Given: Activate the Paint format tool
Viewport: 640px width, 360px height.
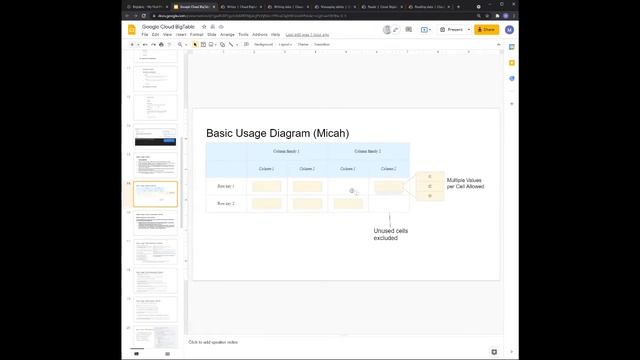Looking at the screenshot, I should pos(169,44).
